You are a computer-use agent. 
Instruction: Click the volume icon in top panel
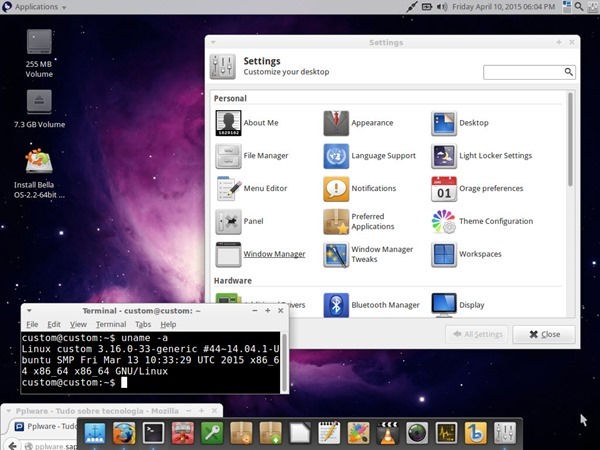442,7
